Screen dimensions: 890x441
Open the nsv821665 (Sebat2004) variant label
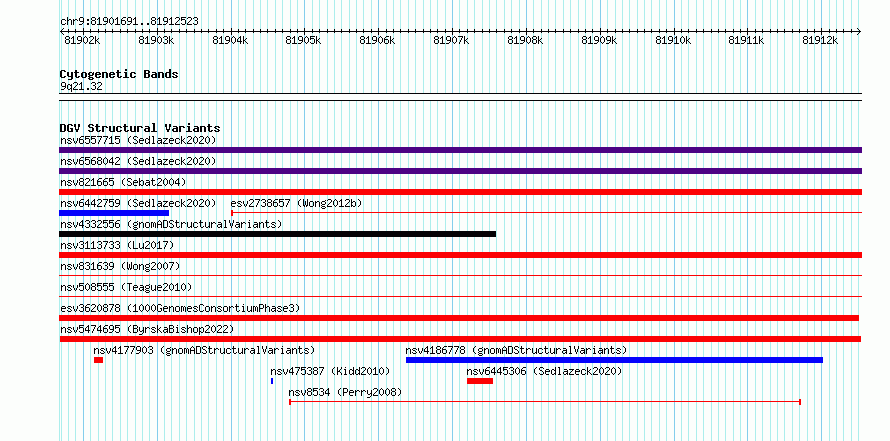pyautogui.click(x=123, y=182)
